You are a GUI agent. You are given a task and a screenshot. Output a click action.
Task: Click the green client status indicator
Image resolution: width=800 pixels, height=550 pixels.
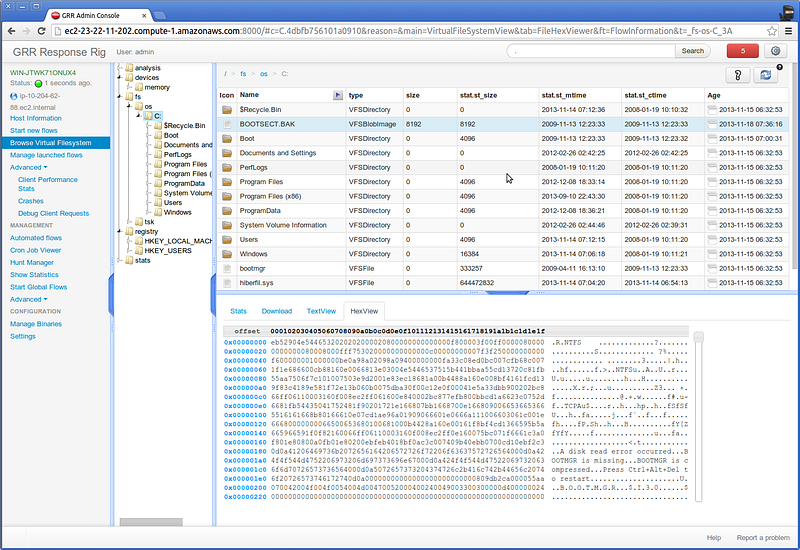coord(38,83)
